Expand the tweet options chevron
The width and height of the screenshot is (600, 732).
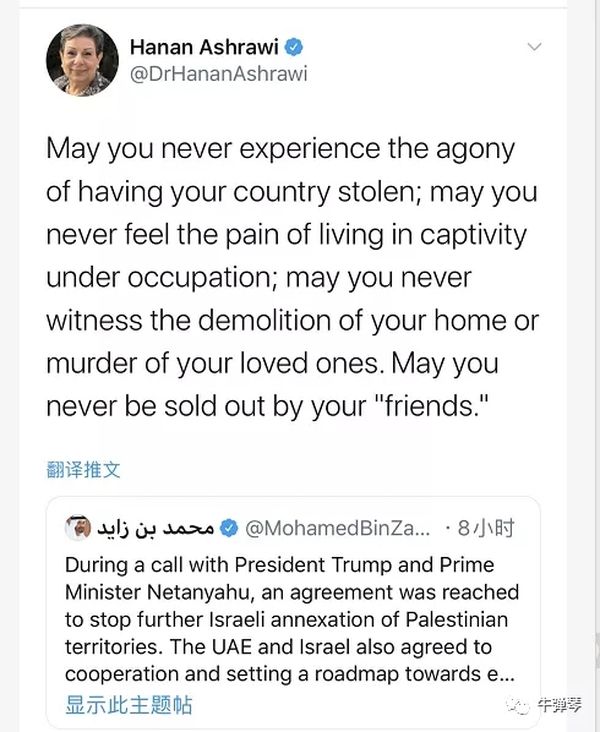(535, 47)
